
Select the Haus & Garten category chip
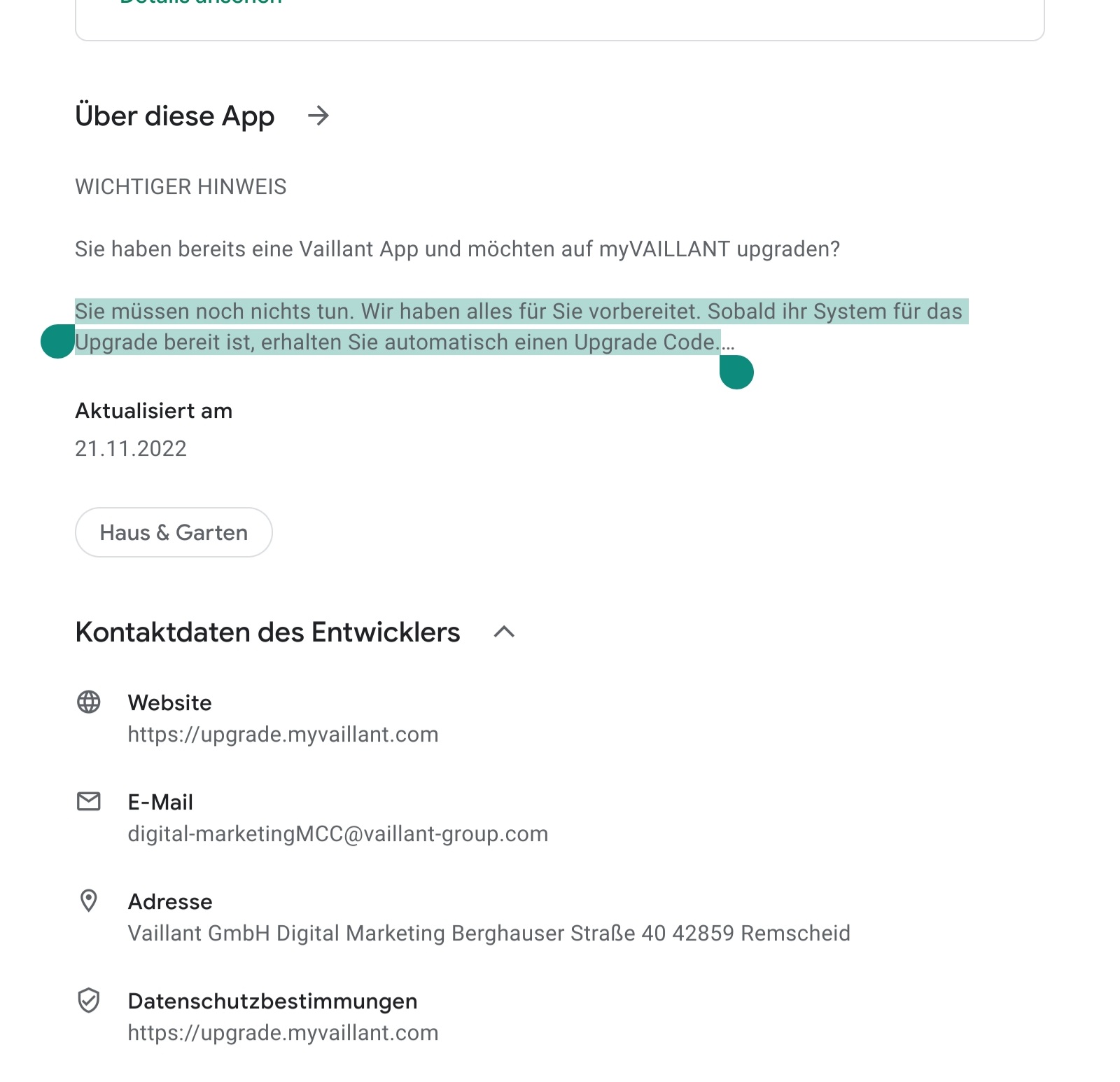pyautogui.click(x=174, y=532)
